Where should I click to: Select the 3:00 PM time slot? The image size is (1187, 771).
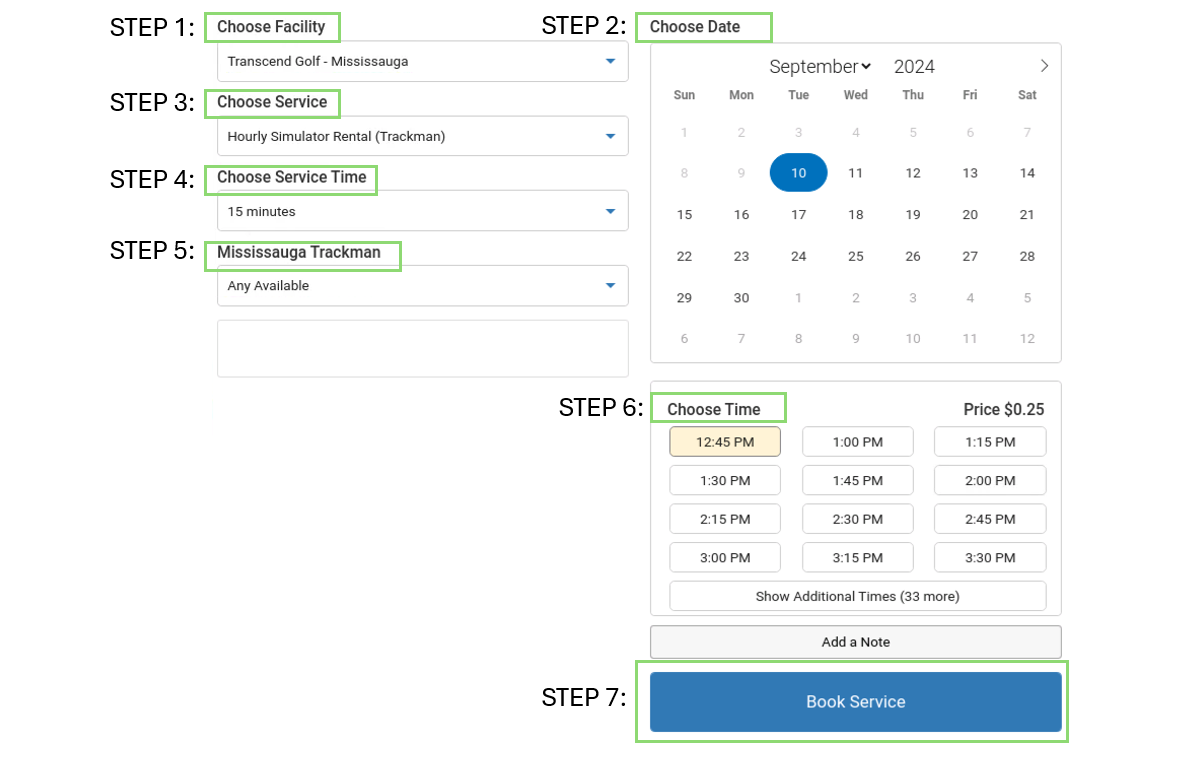pyautogui.click(x=724, y=557)
